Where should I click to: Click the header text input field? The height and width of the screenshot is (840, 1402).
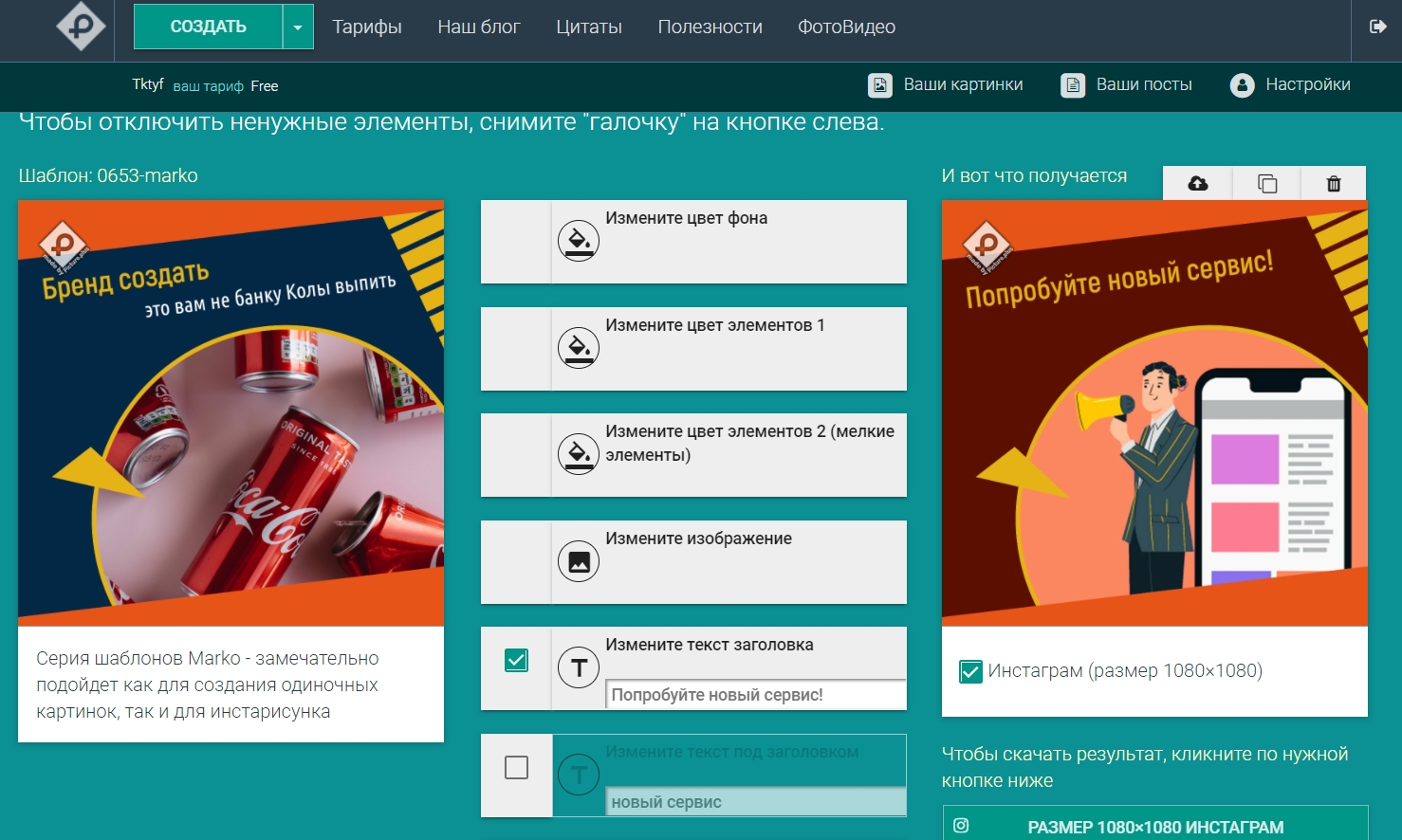(x=754, y=695)
